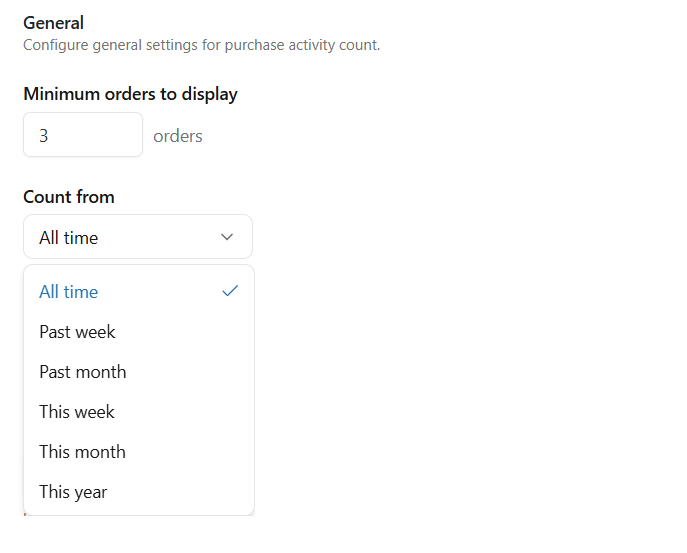This screenshot has height=553, width=687.
Task: Click the orders unit text beside the input
Action: click(178, 136)
